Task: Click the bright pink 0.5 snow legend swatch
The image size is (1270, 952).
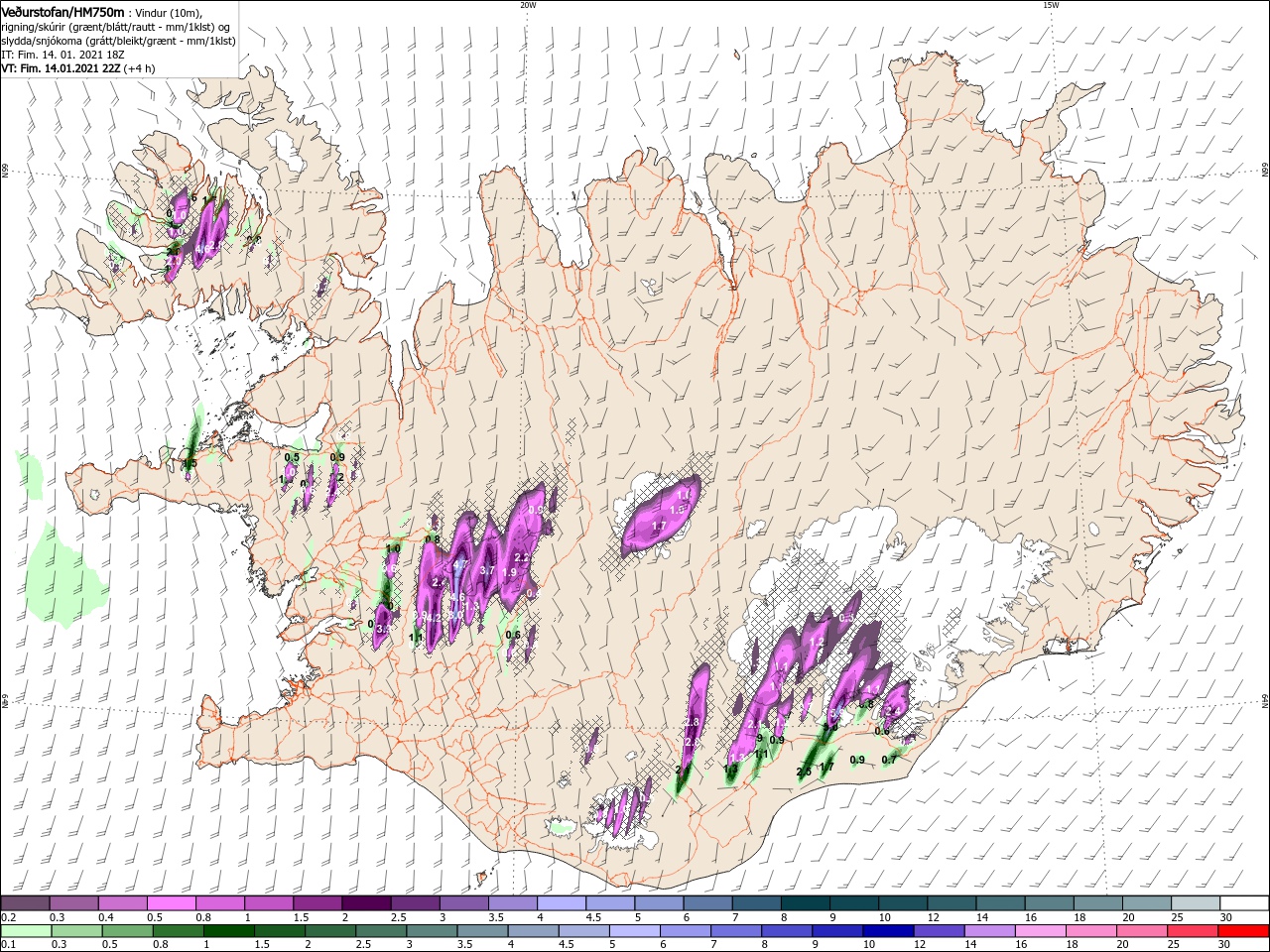Action: tap(171, 903)
